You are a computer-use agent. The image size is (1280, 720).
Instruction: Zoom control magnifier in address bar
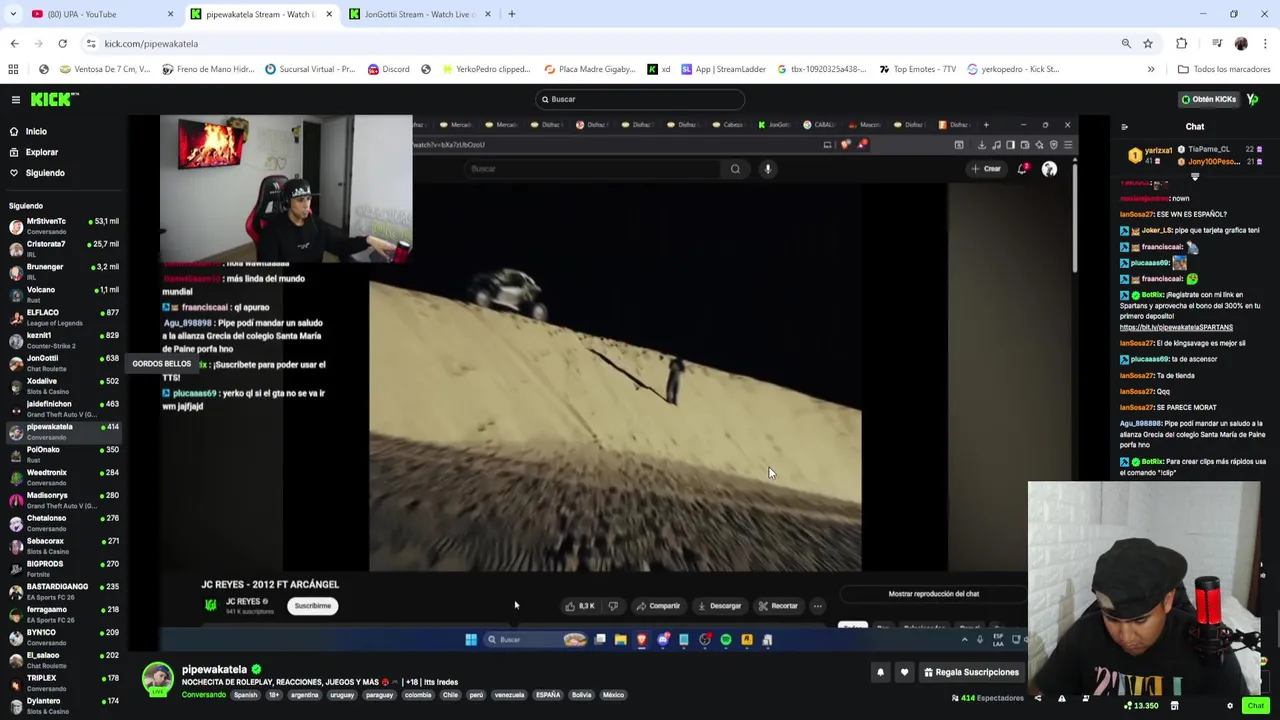pos(1126,44)
